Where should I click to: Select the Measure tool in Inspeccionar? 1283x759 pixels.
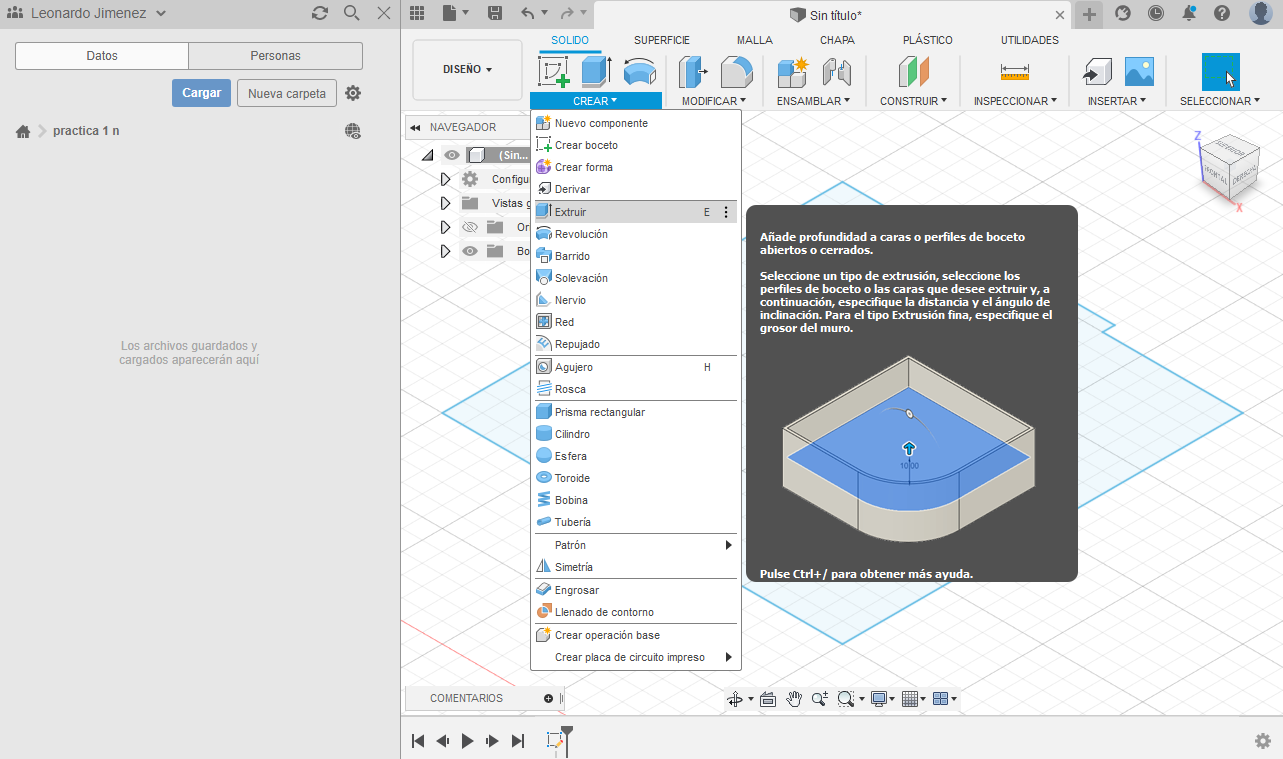1014,72
